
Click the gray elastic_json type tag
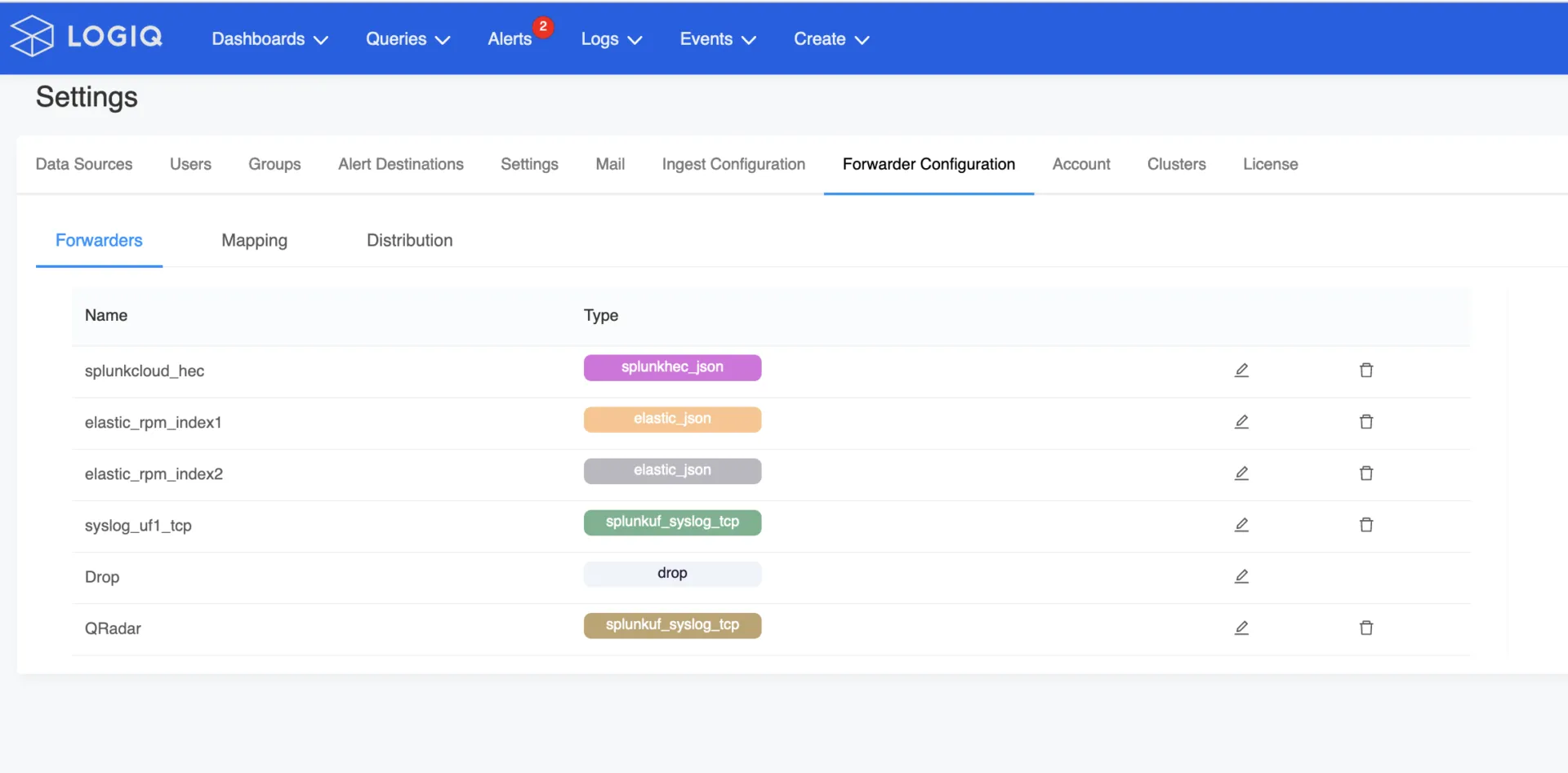pyautogui.click(x=672, y=470)
